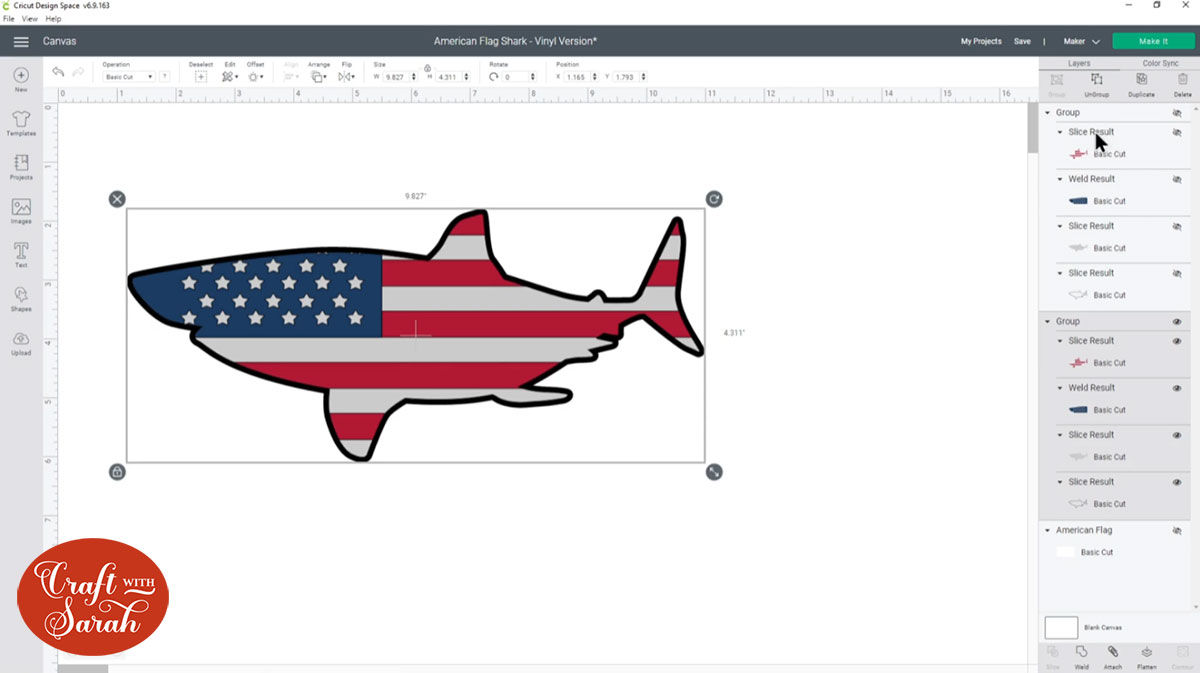Click the Blank Canvas swatch
Image resolution: width=1200 pixels, height=673 pixels.
point(1061,628)
